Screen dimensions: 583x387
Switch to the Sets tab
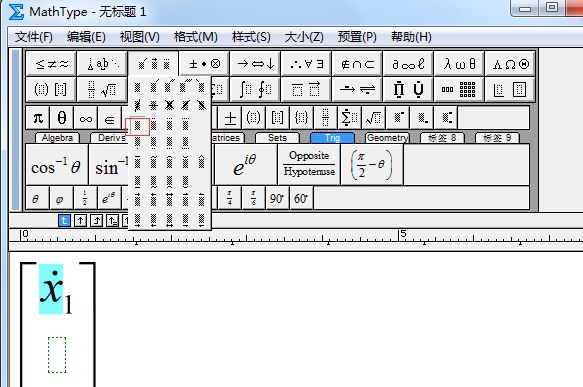[x=277, y=138]
